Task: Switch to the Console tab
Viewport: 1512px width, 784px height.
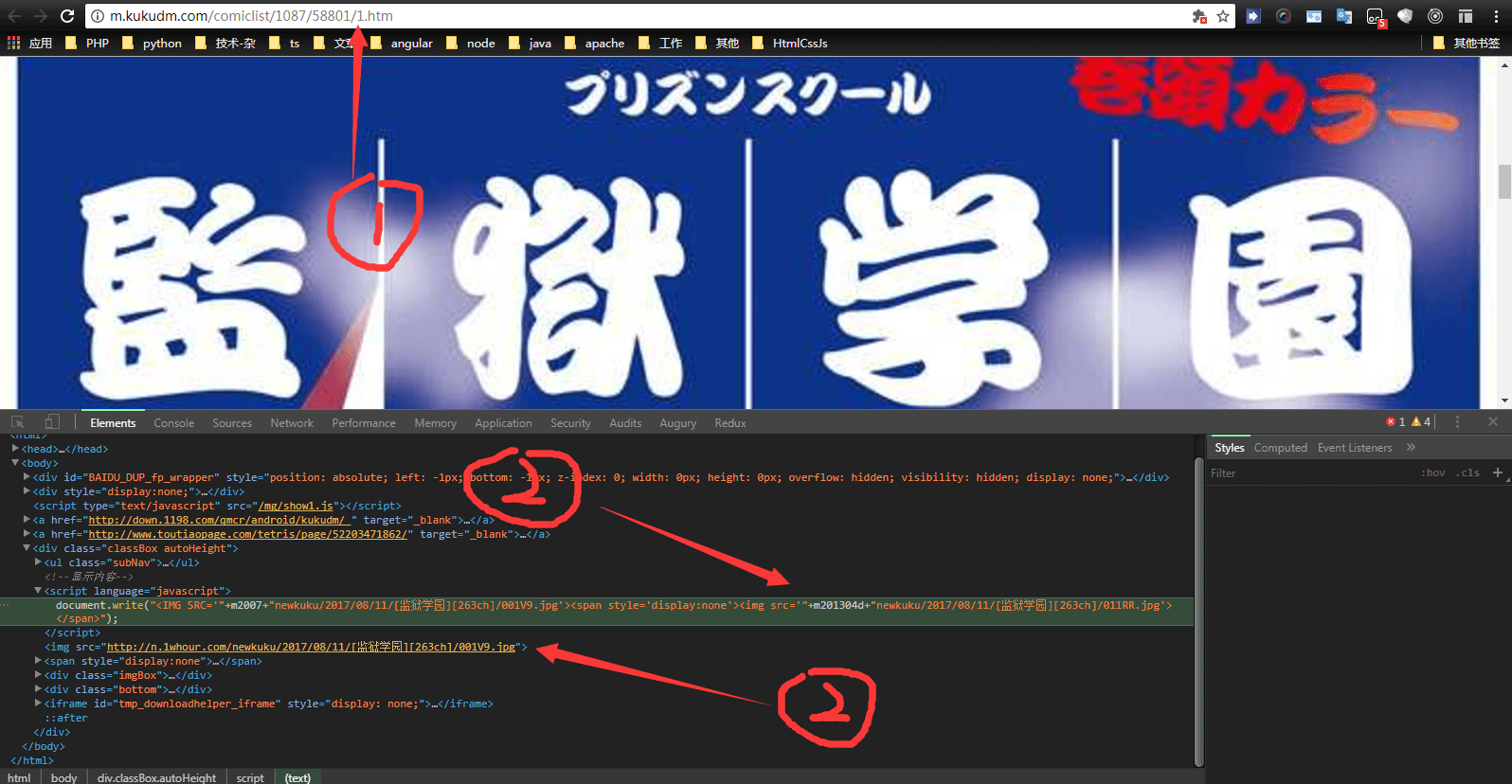Action: coord(174,423)
